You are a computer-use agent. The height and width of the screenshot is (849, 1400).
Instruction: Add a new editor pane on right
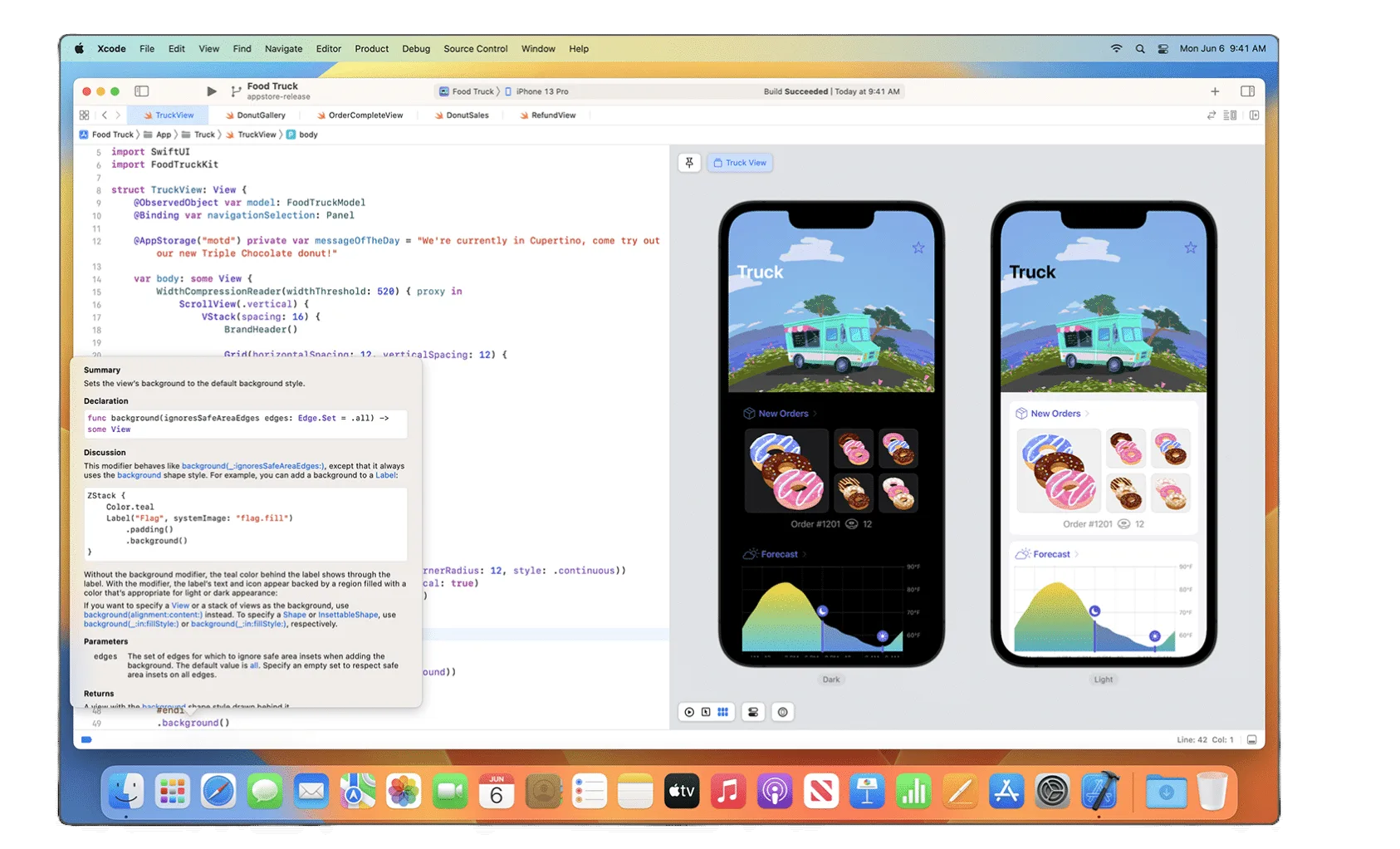pyautogui.click(x=1254, y=115)
